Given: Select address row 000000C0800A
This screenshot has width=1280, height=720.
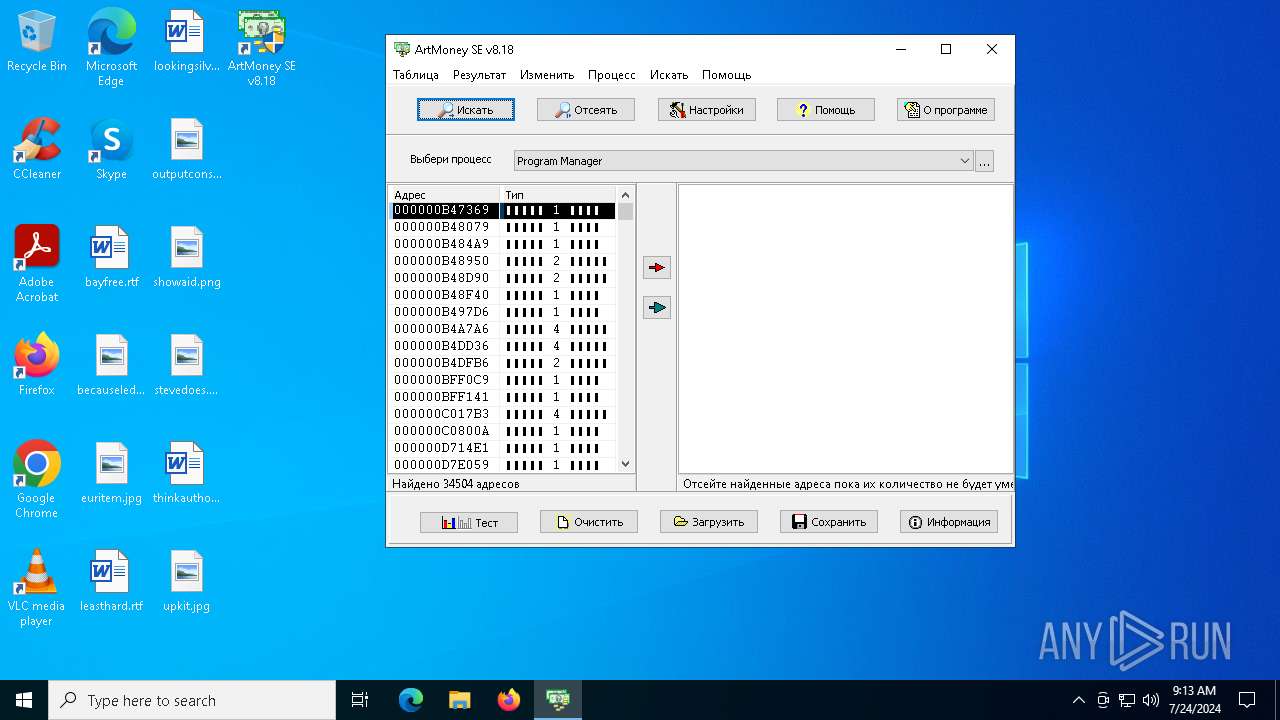Looking at the screenshot, I should [x=502, y=432].
